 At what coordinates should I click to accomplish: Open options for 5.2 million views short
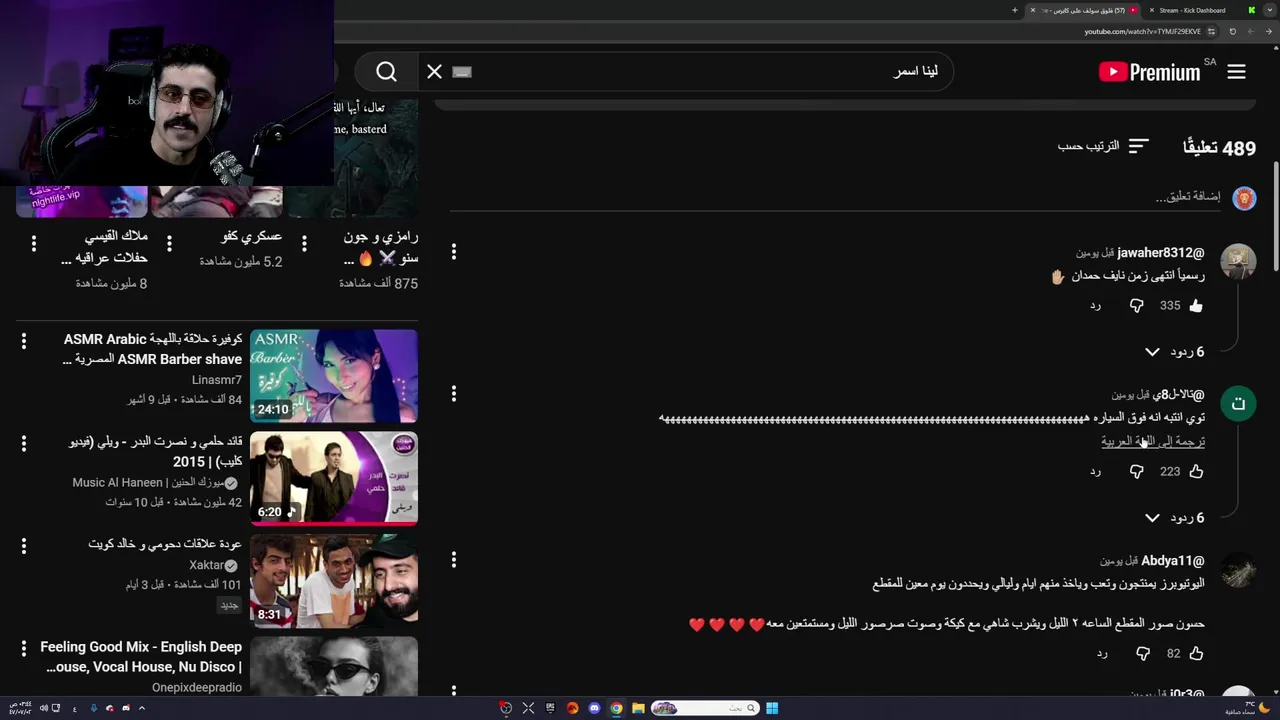(169, 243)
